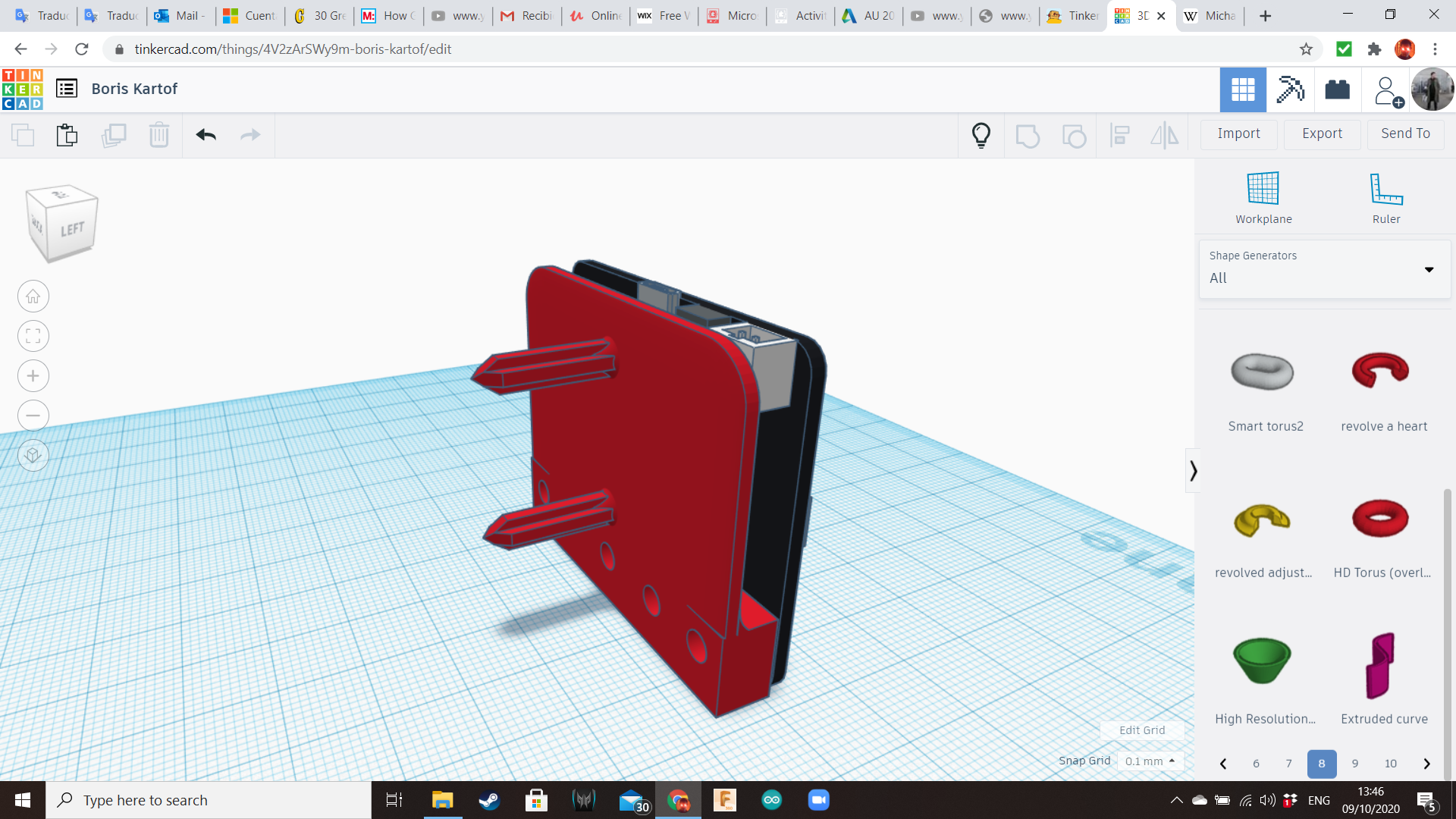Toggle Show All lightbulb icon
Image resolution: width=1456 pixels, height=819 pixels.
point(981,135)
